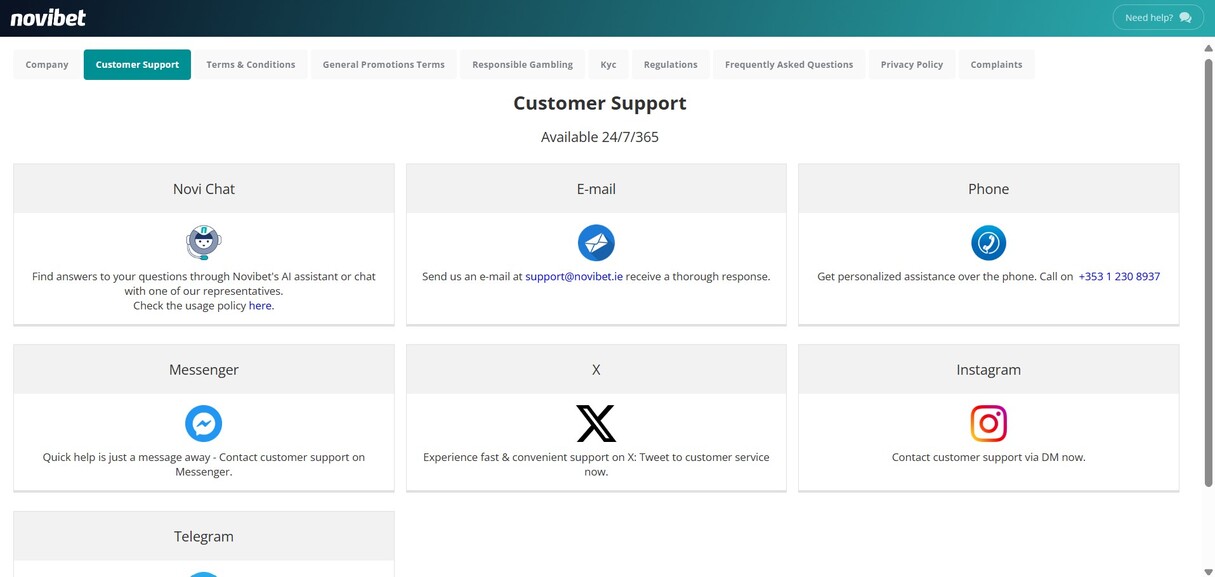The image size is (1215, 577).
Task: Open the Terms & Conditions tab
Action: pyautogui.click(x=251, y=64)
